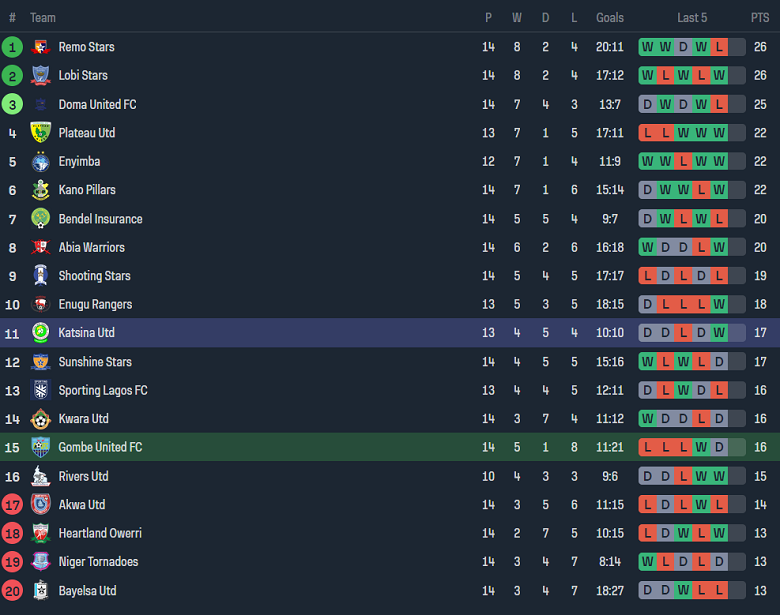The height and width of the screenshot is (615, 780).
Task: Click the Lobi Stars team logo
Action: click(x=41, y=76)
